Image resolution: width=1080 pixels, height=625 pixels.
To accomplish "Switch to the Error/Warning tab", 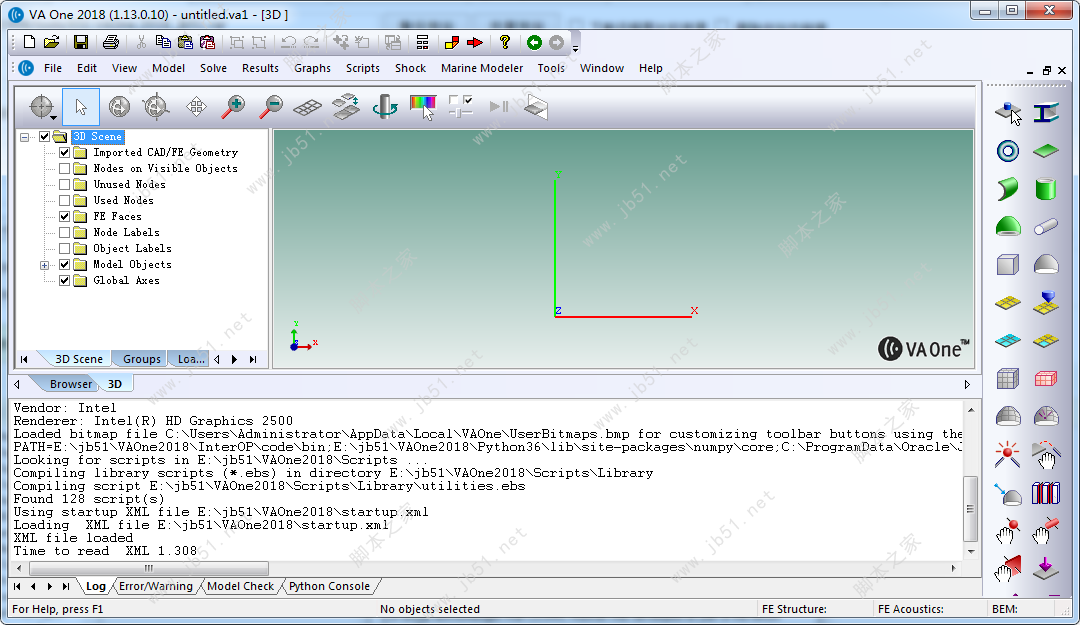I will (156, 586).
